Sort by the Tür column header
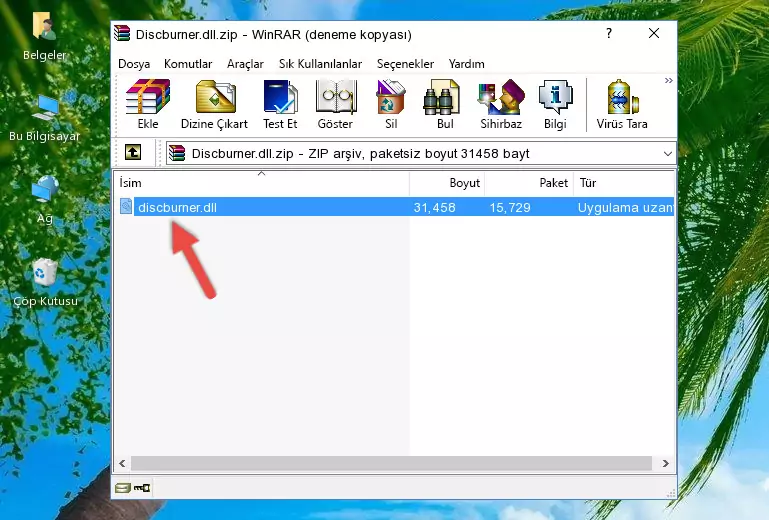Screen dimensions: 769x520 click(x=624, y=183)
